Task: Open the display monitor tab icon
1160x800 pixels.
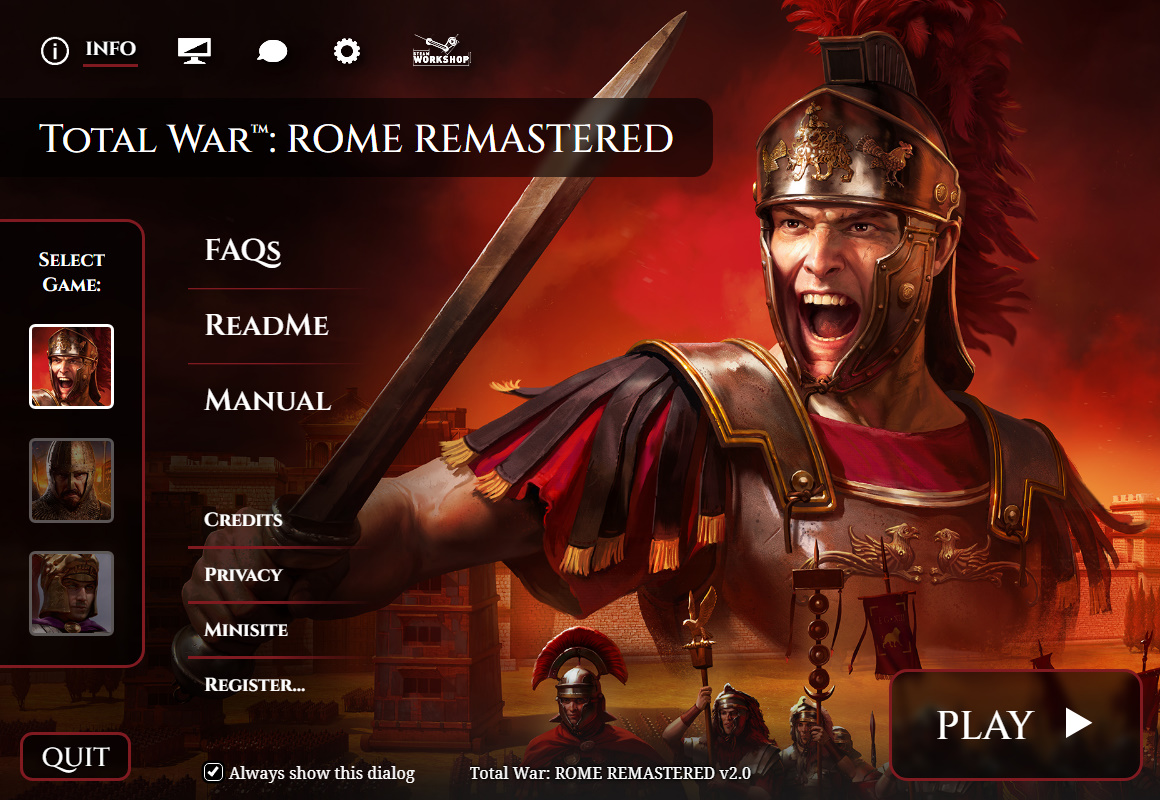Action: coord(195,51)
